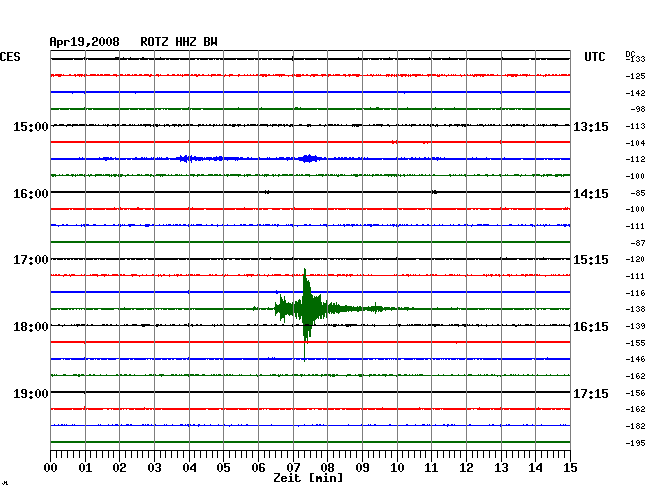Viewport: 650px width, 494px height.
Task: Select the 16:00 local time label
Action: point(31,194)
